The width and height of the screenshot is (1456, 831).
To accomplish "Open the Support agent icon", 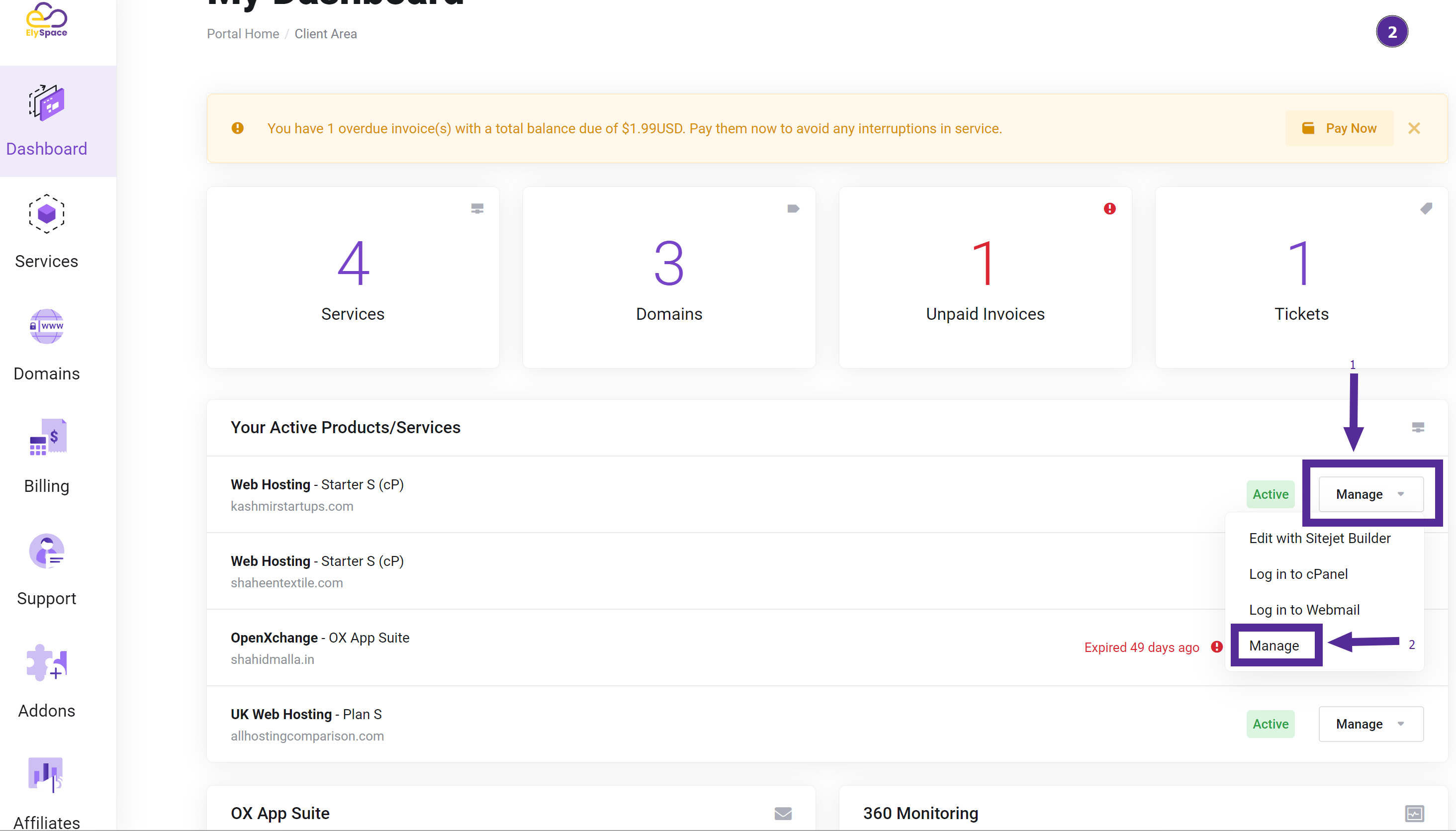I will (x=47, y=551).
